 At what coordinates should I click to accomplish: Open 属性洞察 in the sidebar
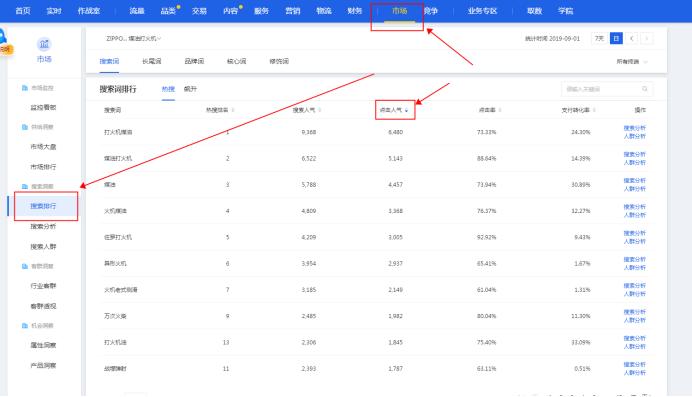pyautogui.click(x=43, y=345)
